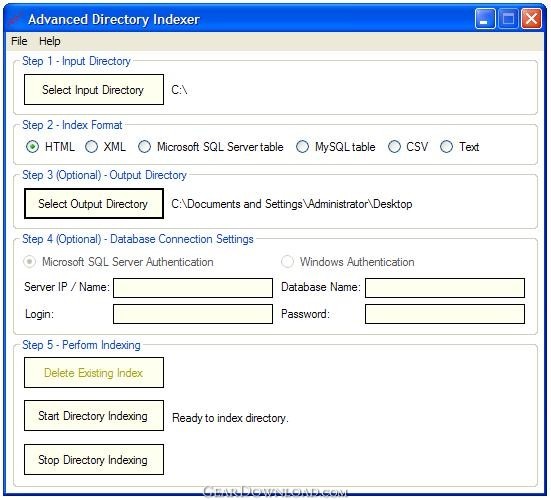
Task: Select the XML radio button
Action: click(x=91, y=147)
